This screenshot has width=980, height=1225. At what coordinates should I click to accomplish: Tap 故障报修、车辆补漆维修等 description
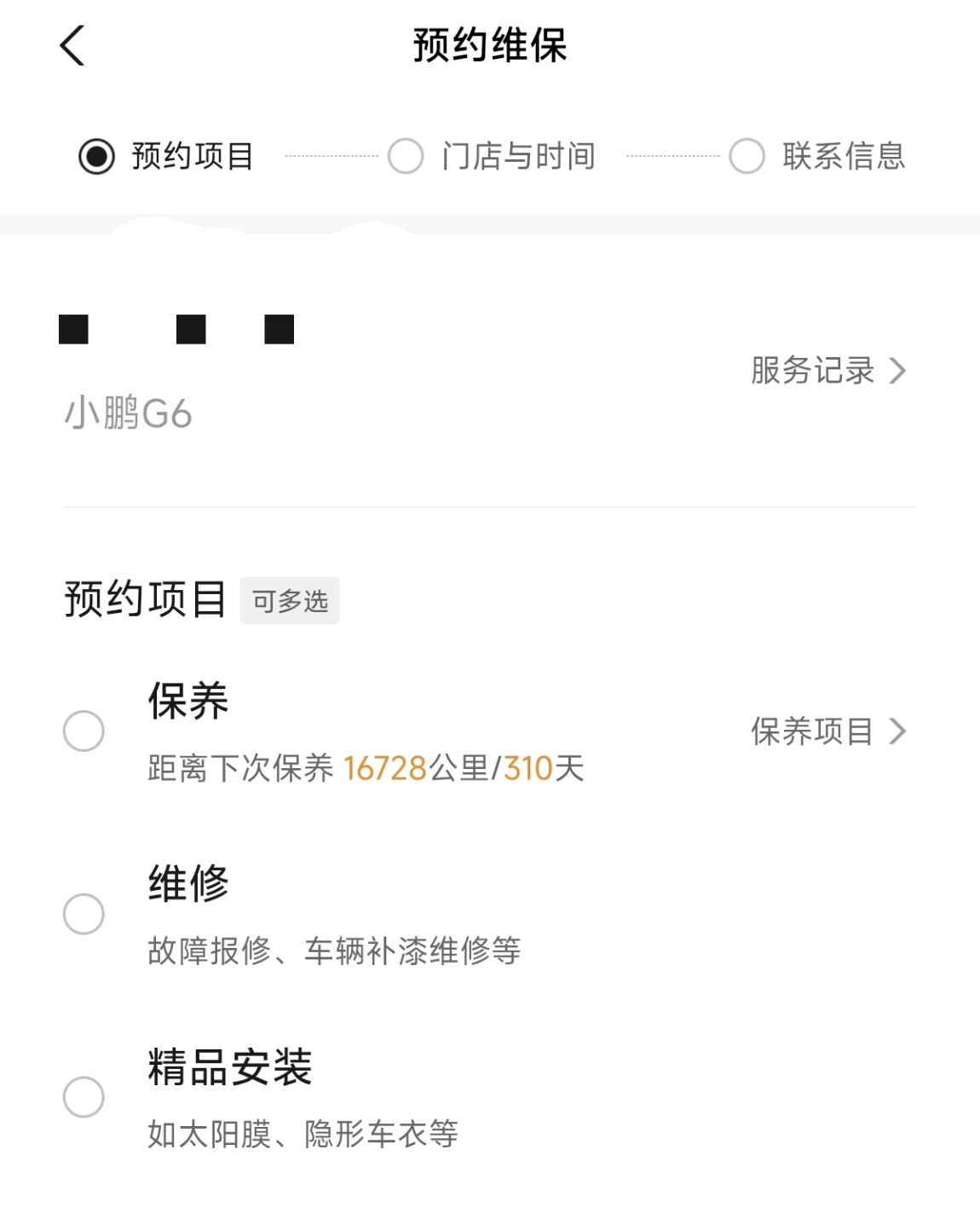334,951
